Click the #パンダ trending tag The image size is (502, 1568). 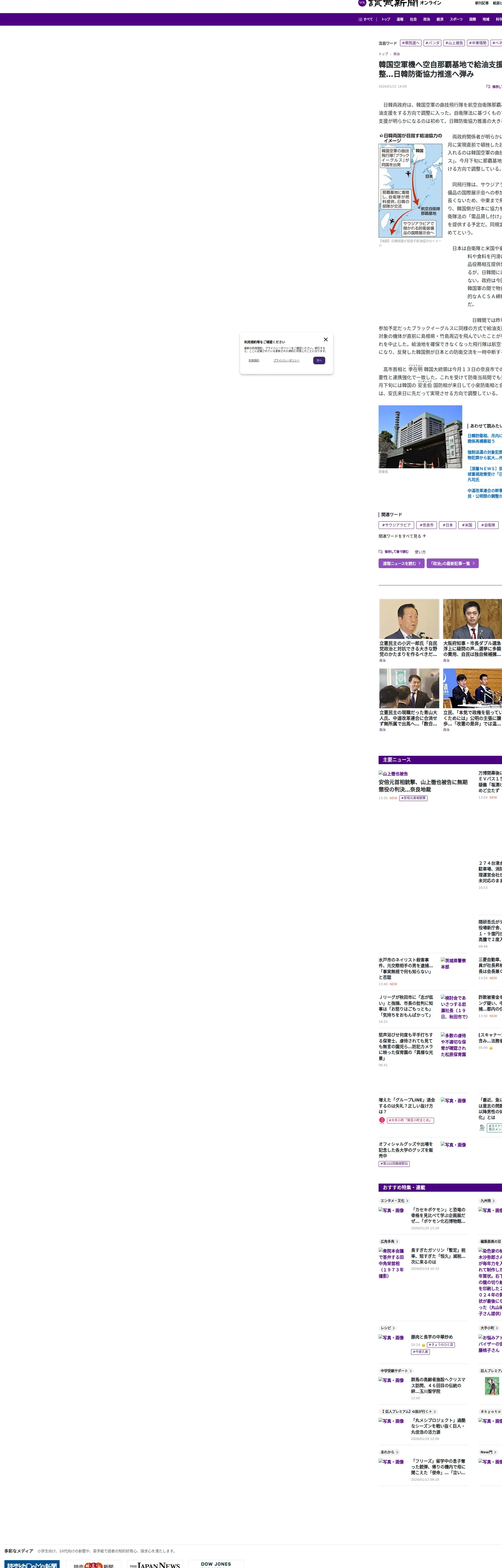point(432,43)
